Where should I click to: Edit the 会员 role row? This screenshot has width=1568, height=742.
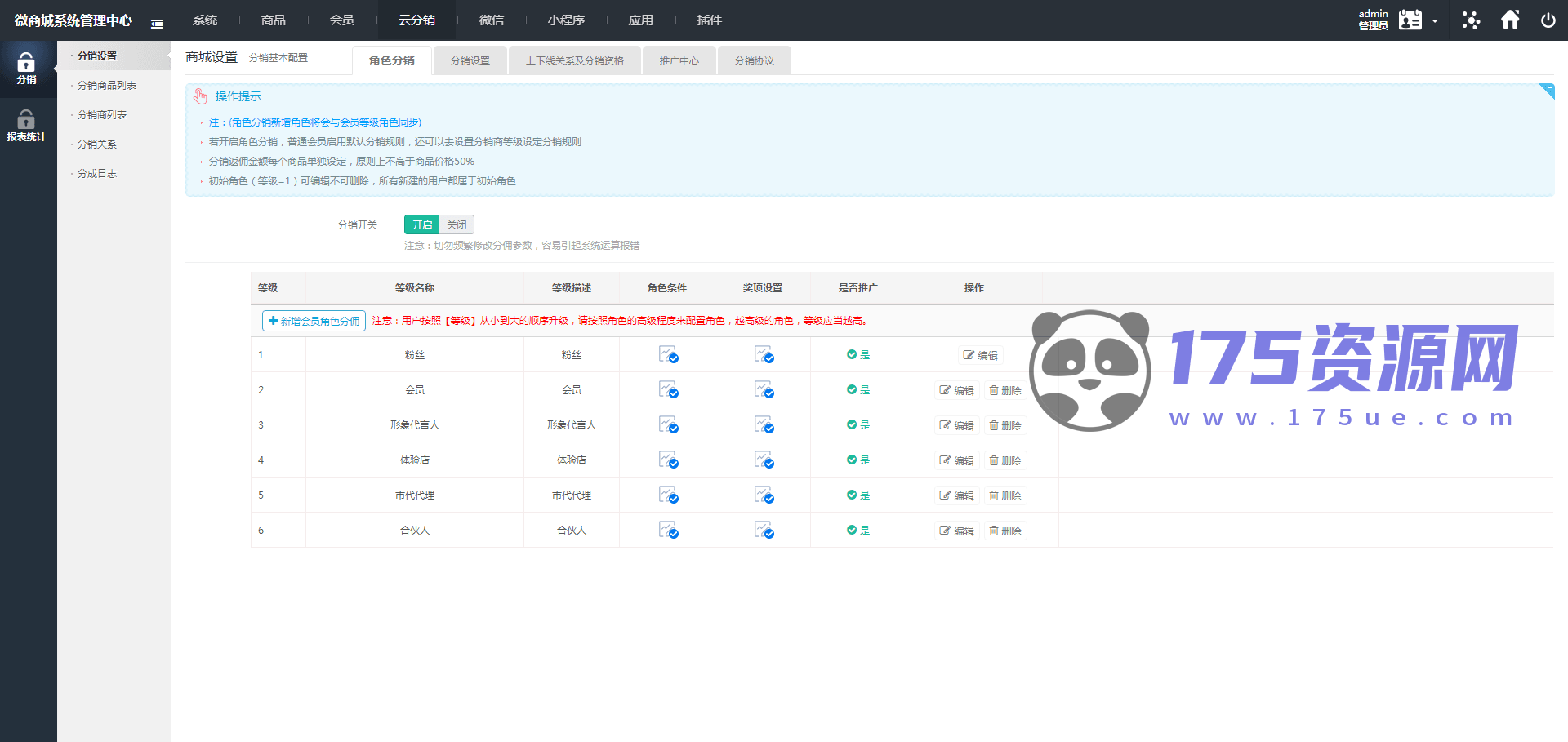click(956, 390)
